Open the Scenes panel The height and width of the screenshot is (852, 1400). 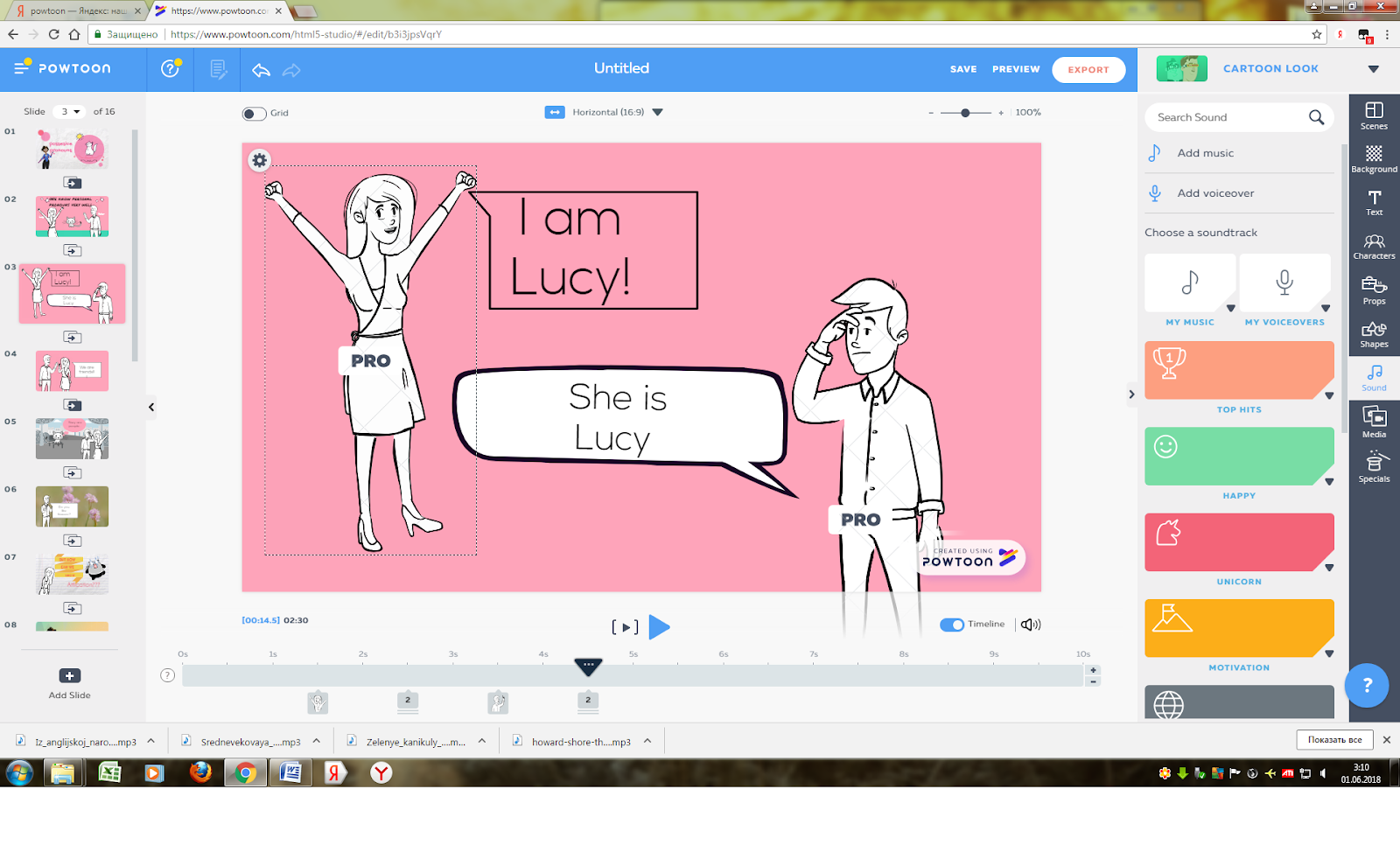click(1374, 115)
